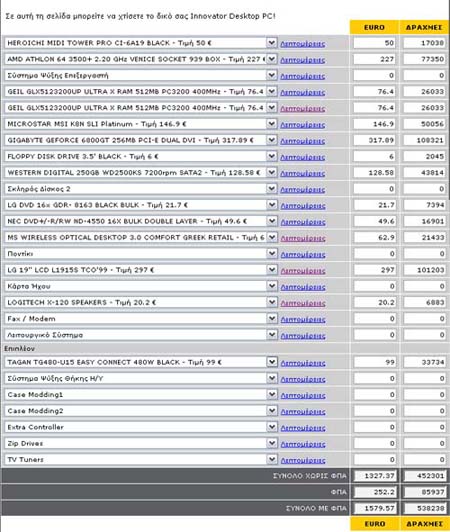450x532 pixels.
Task: Expand the GIGABYTE GEFORCE 6800GT dropdown
Action: click(x=141, y=140)
